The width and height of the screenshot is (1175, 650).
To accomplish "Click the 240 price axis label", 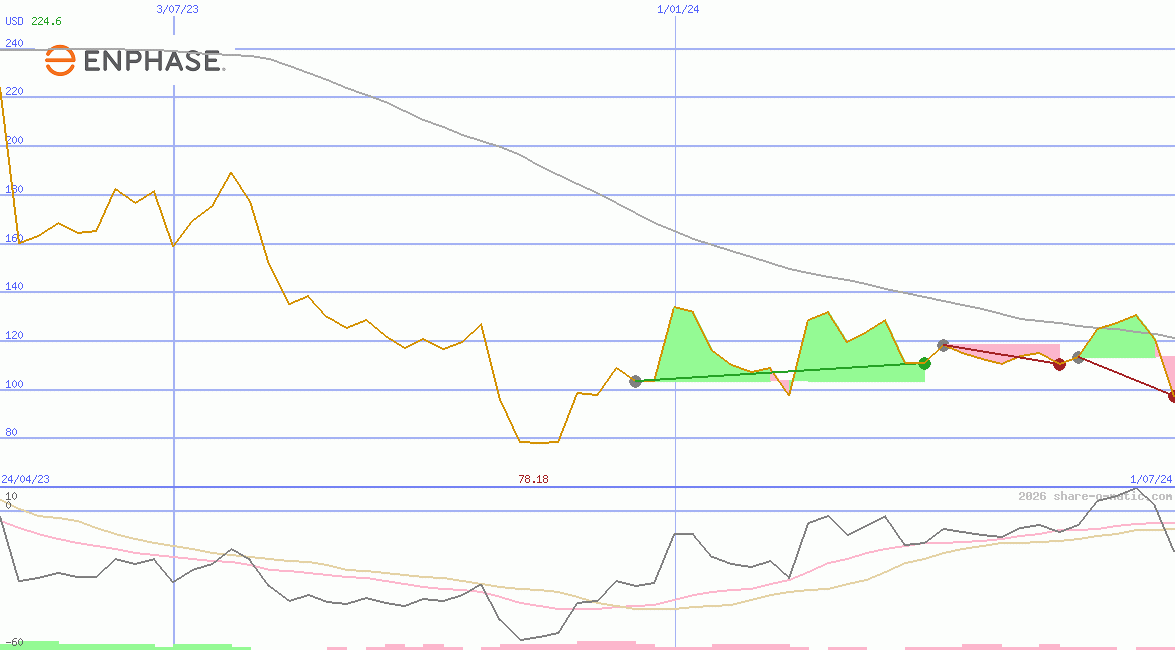I will pyautogui.click(x=12, y=43).
